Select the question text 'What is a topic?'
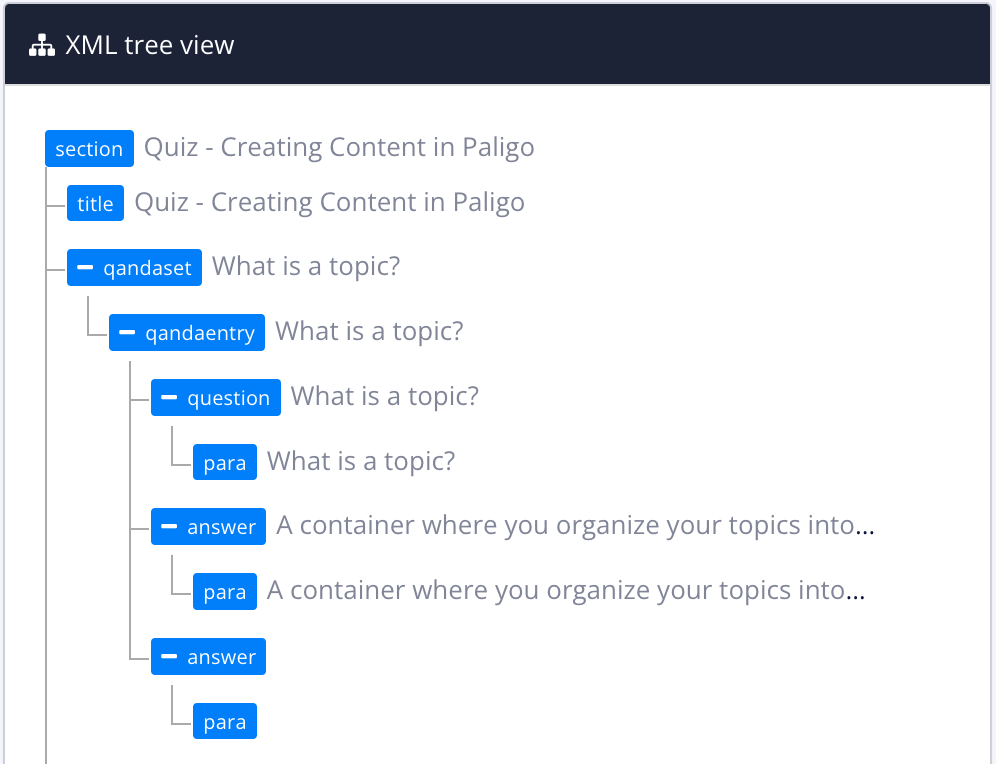996x764 pixels. pos(384,395)
